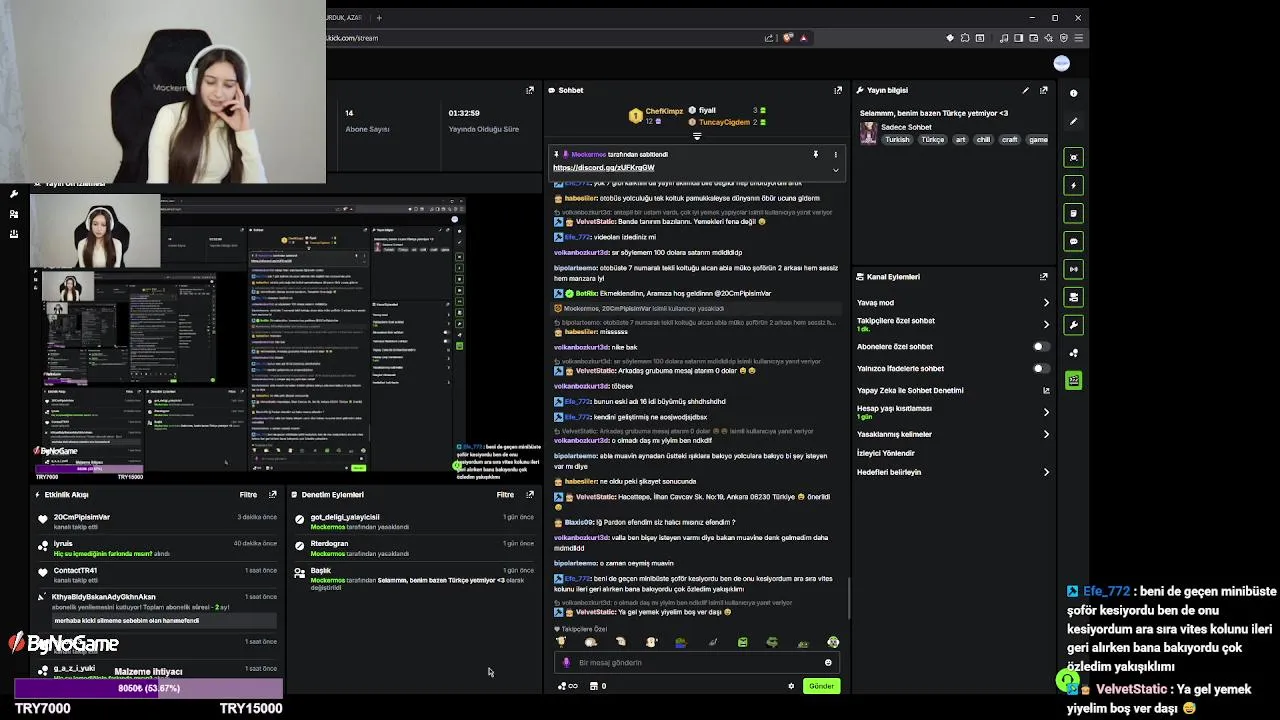Viewport: 1280px width, 720px height.
Task: Toggle the moderation log widget icon in sidebar
Action: 1073,213
